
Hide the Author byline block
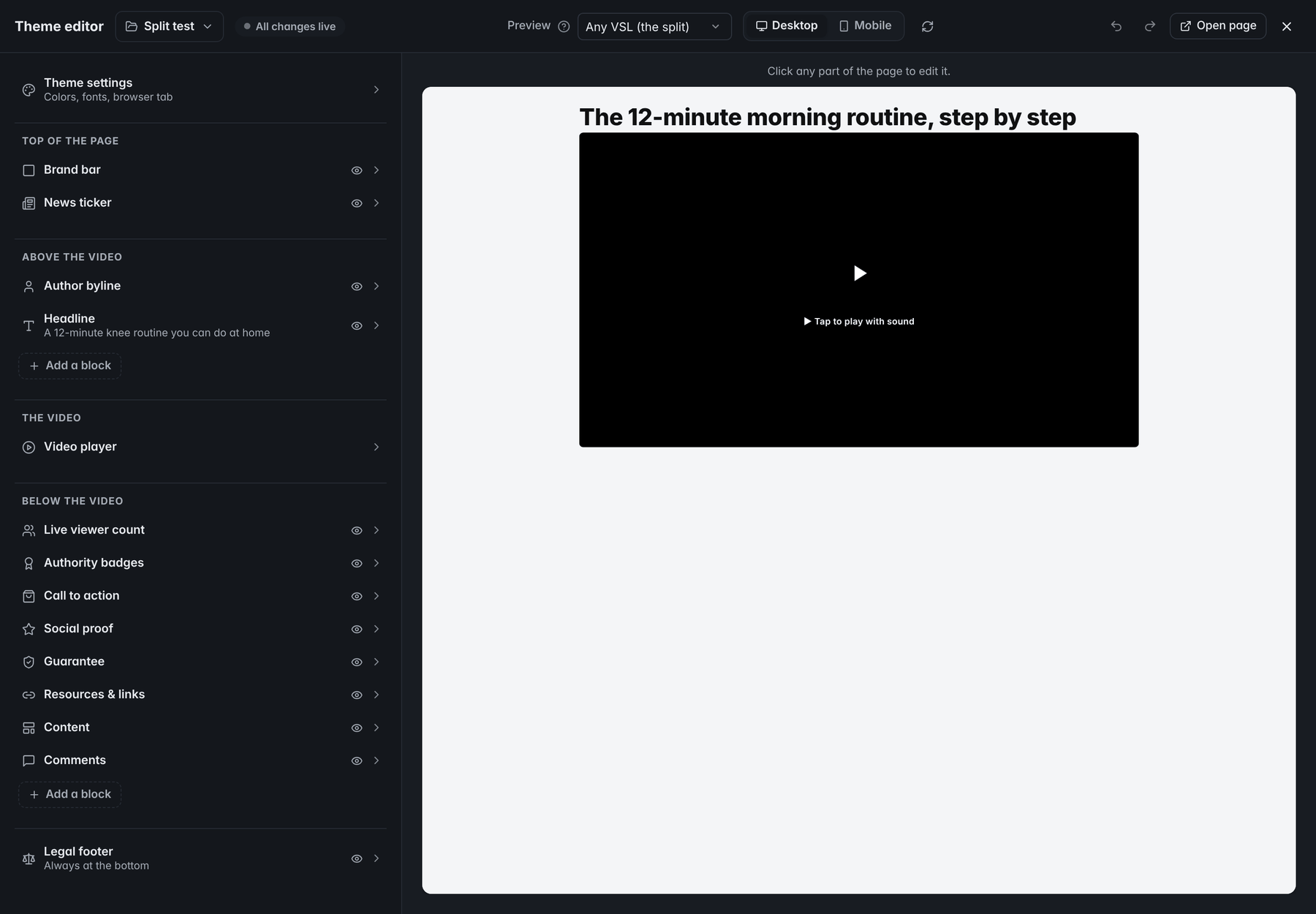357,287
